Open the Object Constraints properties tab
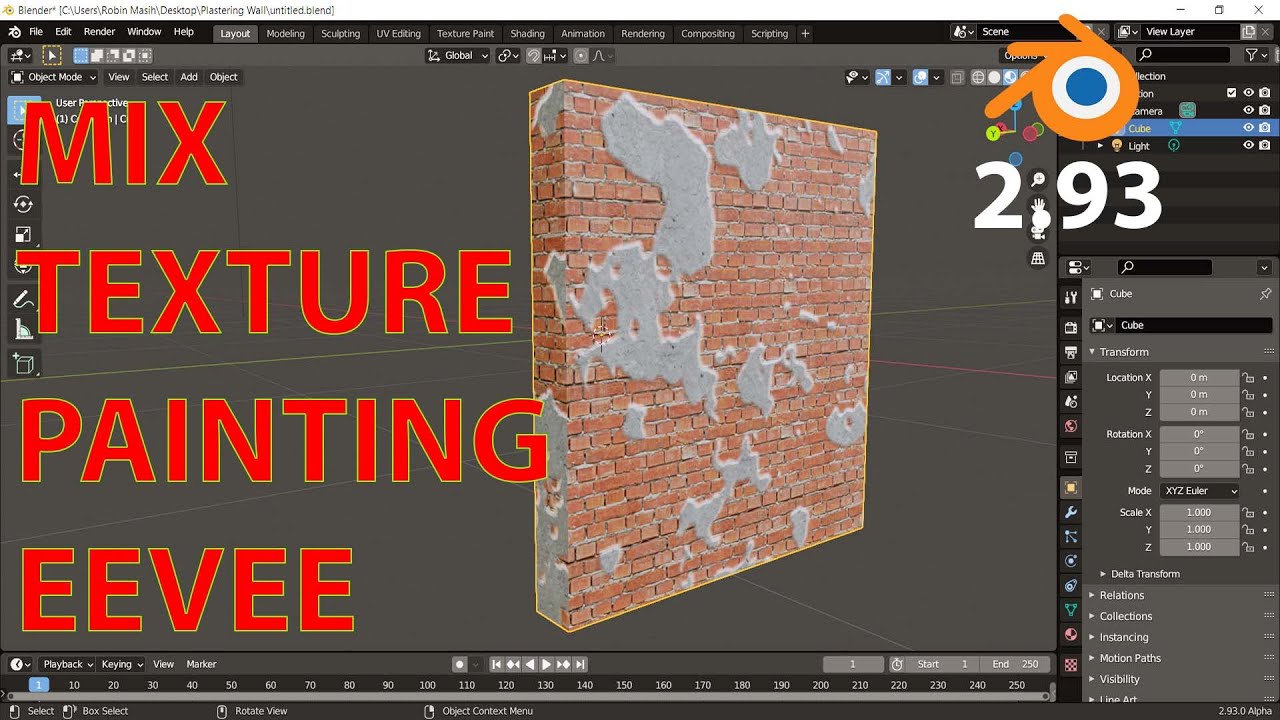Screen dimensions: 1280x720 pyautogui.click(x=1071, y=586)
